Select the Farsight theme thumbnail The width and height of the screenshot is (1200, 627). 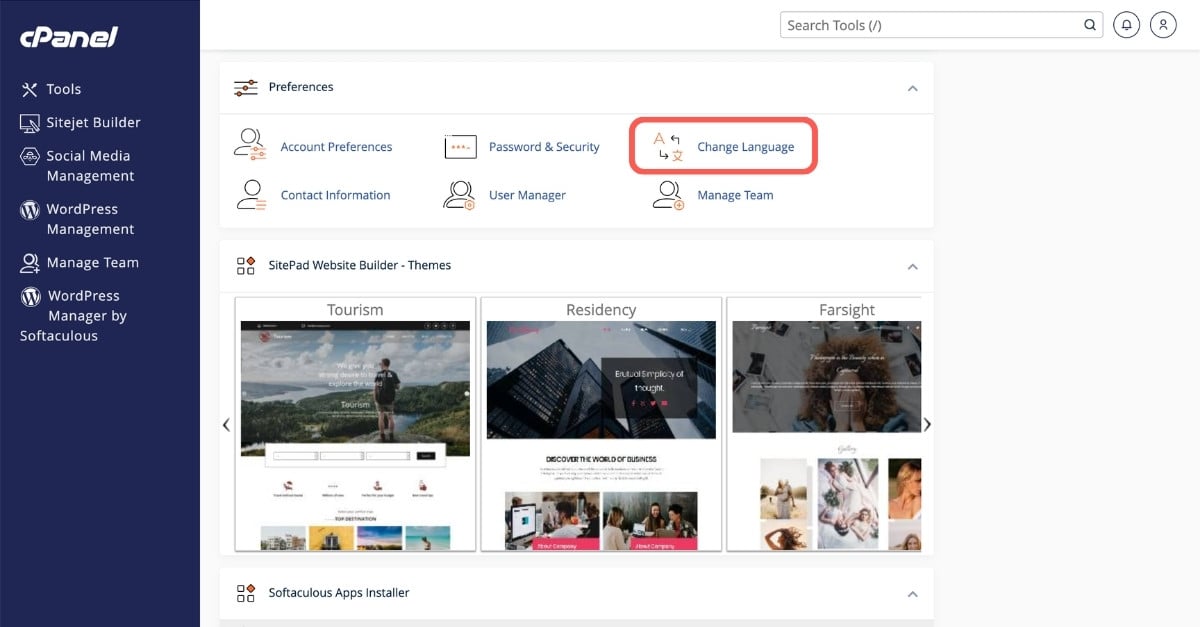pyautogui.click(x=827, y=435)
